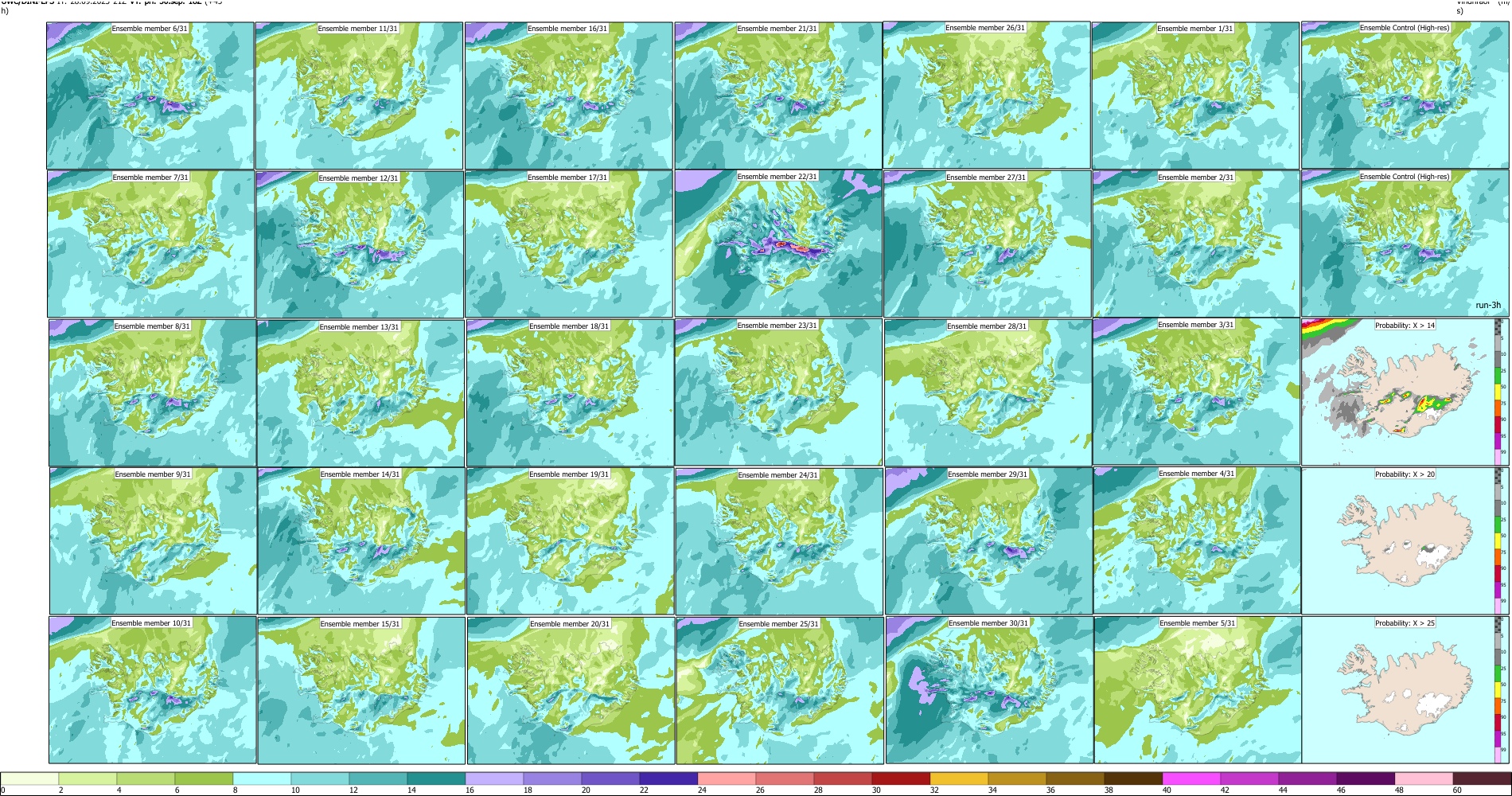Select the Ensemble member 18/31 panel
Viewport: 1512px width, 796px height.
[570, 392]
